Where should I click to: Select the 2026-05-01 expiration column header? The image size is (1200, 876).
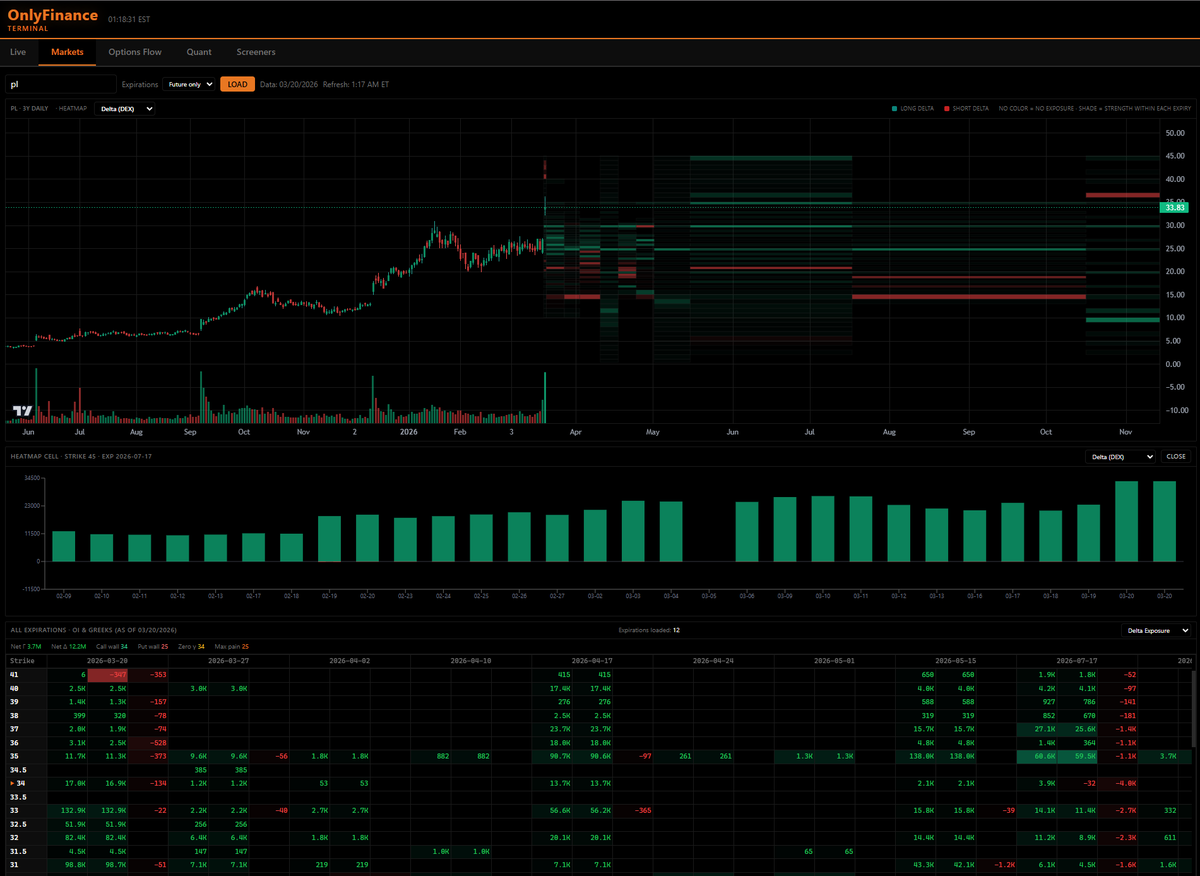(x=834, y=661)
